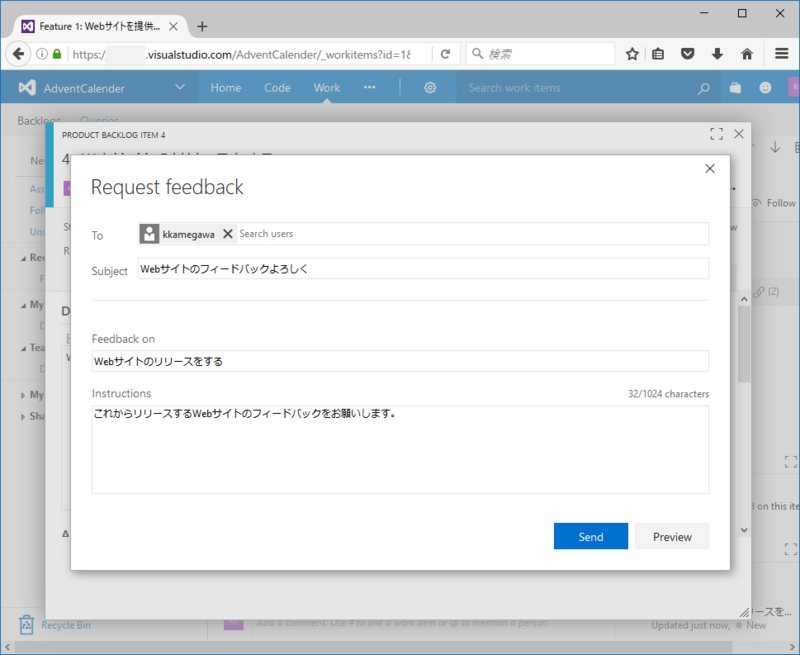Image resolution: width=800 pixels, height=655 pixels.
Task: Select the Feature 1 browser tab
Action: (x=99, y=26)
